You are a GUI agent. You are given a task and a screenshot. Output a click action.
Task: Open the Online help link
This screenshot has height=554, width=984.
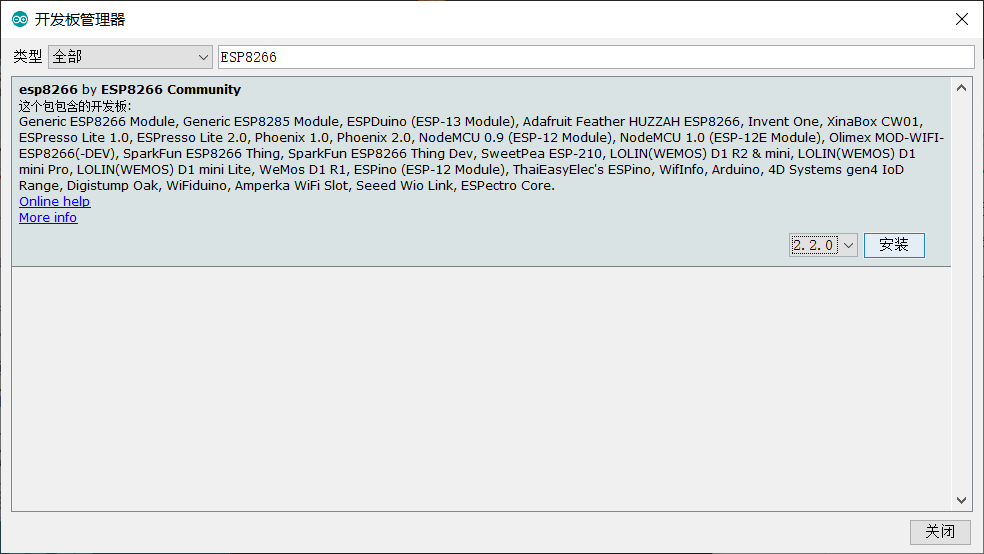click(55, 201)
